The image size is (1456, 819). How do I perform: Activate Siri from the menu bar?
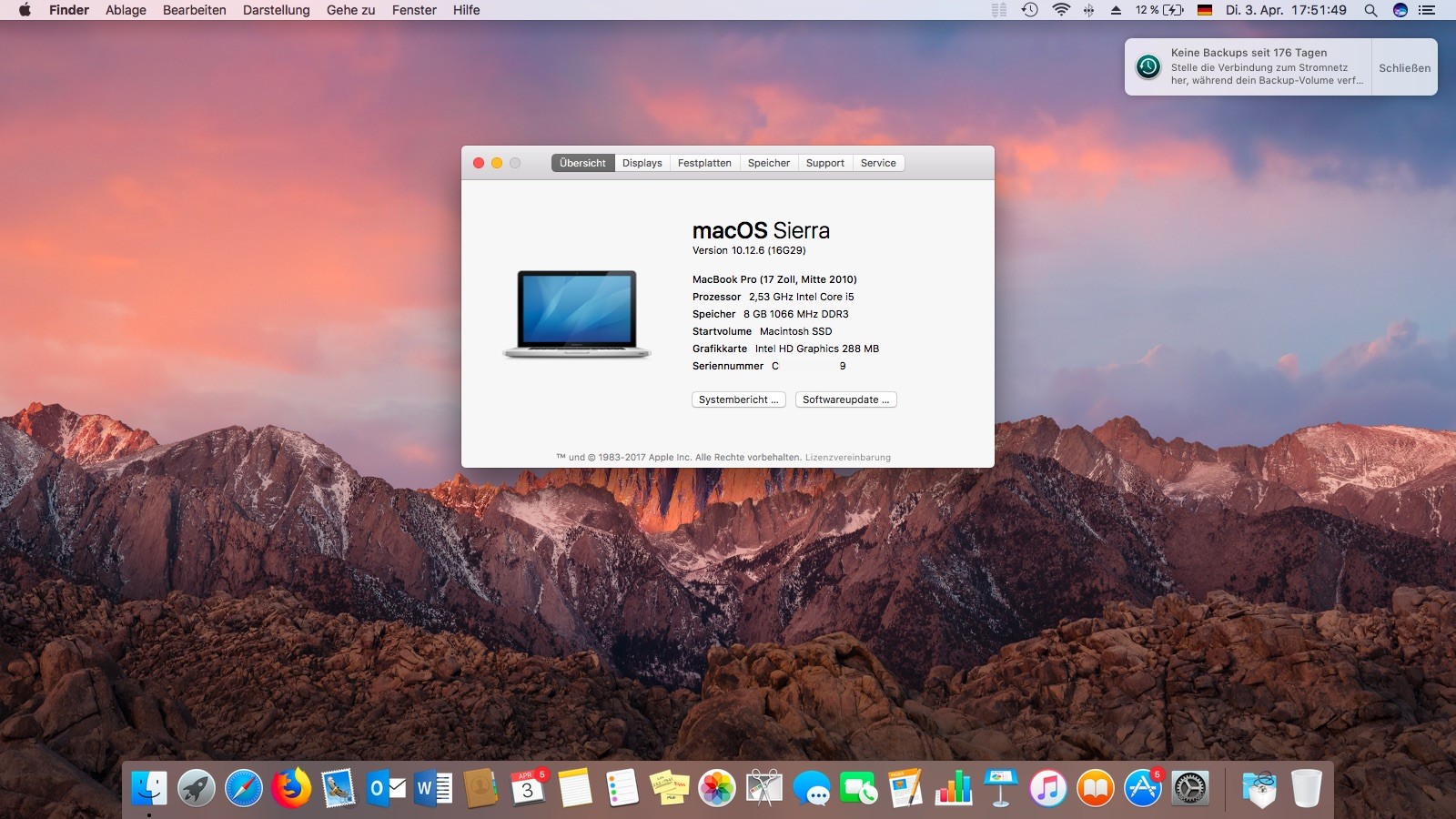(1400, 10)
